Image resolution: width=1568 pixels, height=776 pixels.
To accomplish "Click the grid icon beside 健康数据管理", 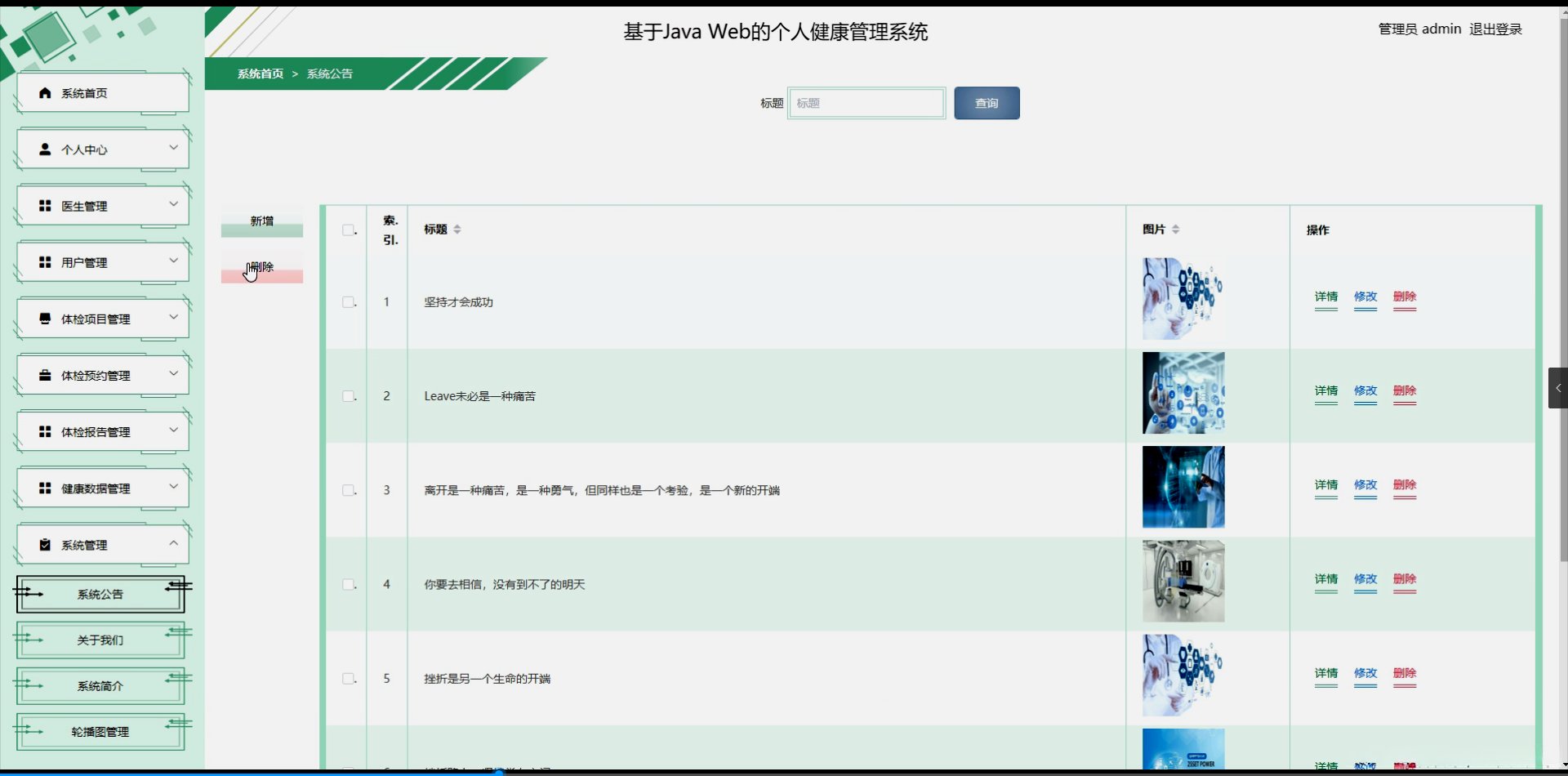I will pos(45,488).
